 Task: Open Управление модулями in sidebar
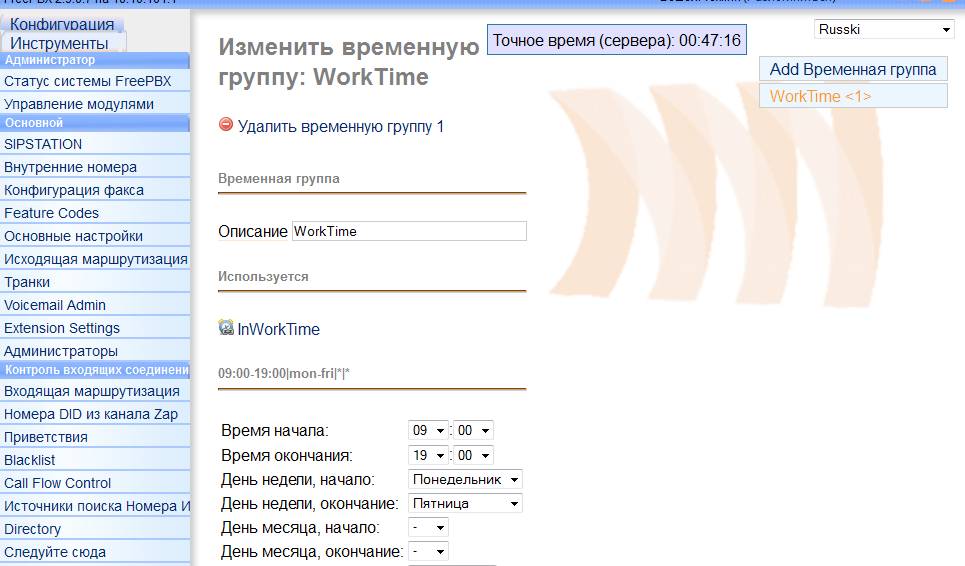[x=95, y=104]
